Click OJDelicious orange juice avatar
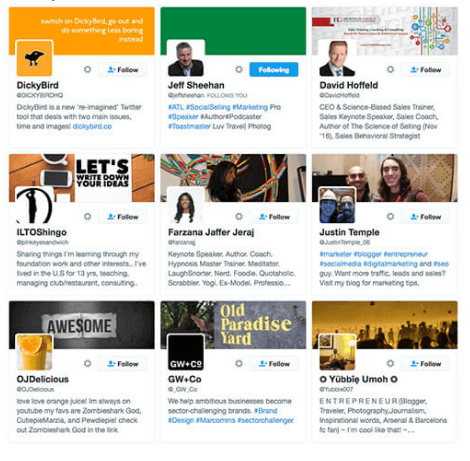Screen dimensions: 470x461 pyautogui.click(x=34, y=352)
